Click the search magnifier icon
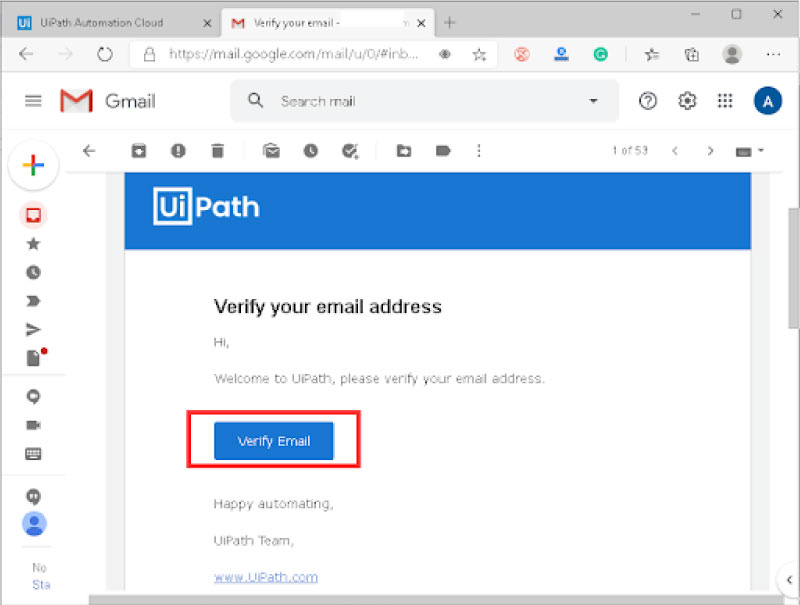 pyautogui.click(x=256, y=100)
